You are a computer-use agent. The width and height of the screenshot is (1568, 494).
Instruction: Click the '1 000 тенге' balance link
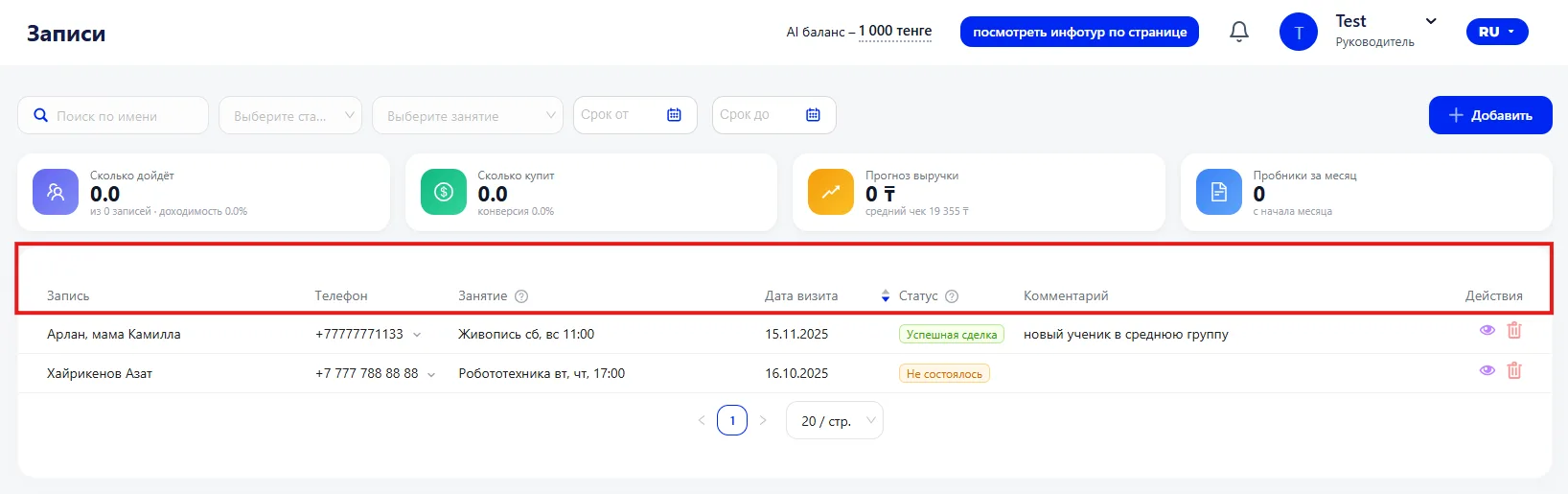895,31
